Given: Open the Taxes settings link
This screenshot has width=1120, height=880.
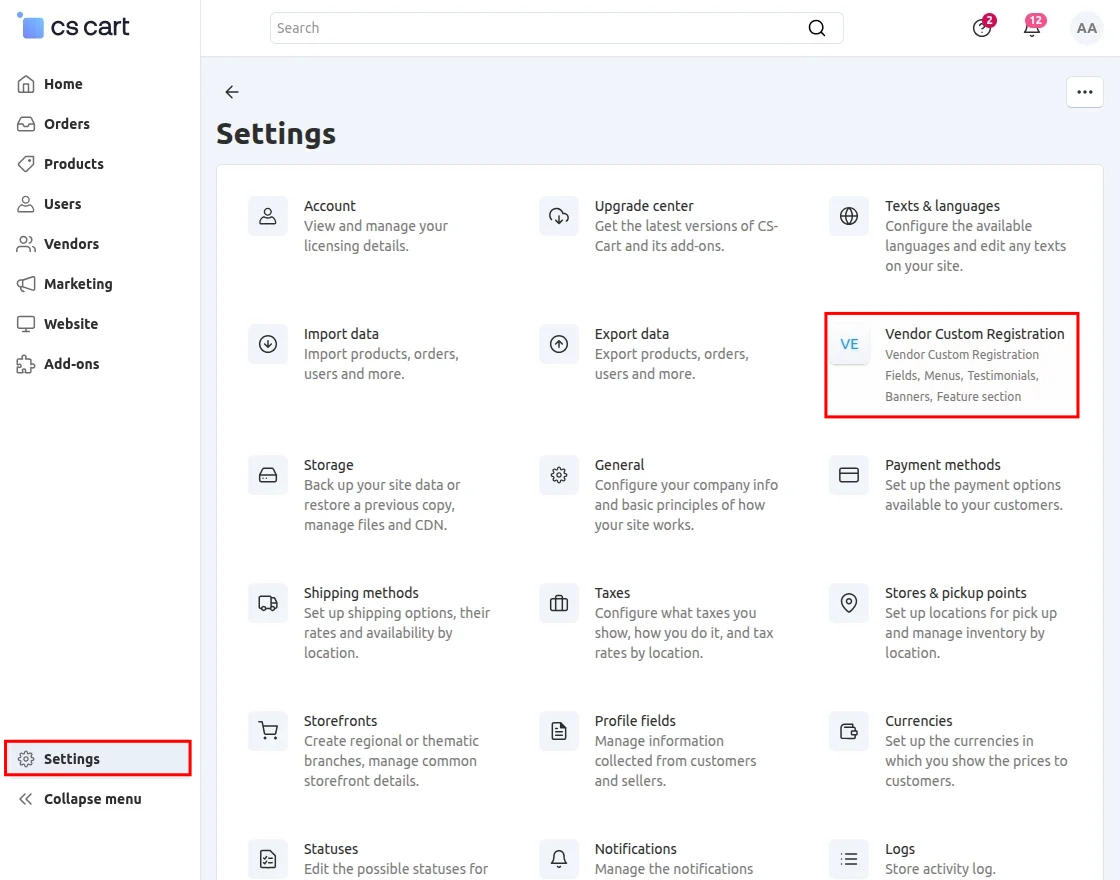Looking at the screenshot, I should coord(612,593).
